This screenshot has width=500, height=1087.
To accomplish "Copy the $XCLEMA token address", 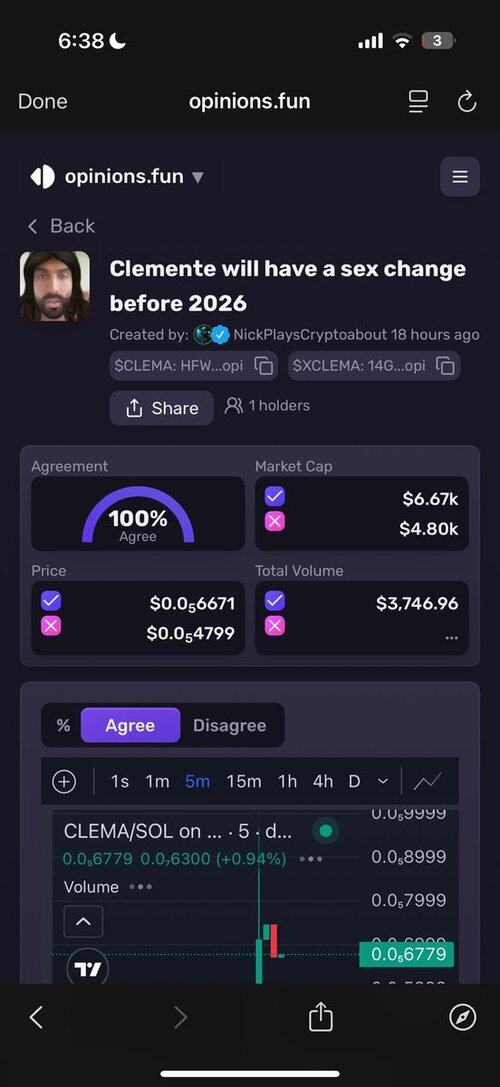I will [x=445, y=365].
